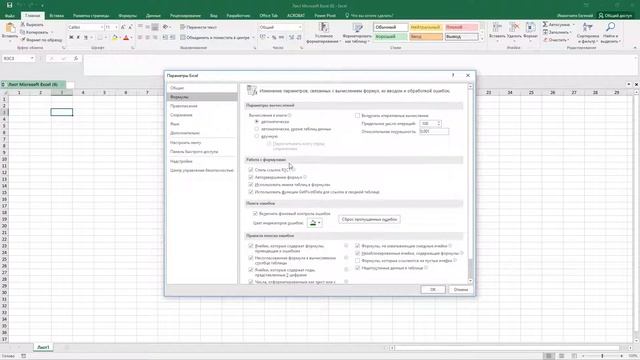Click the Wrap Text (Перенести текст) icon

[x=182, y=27]
